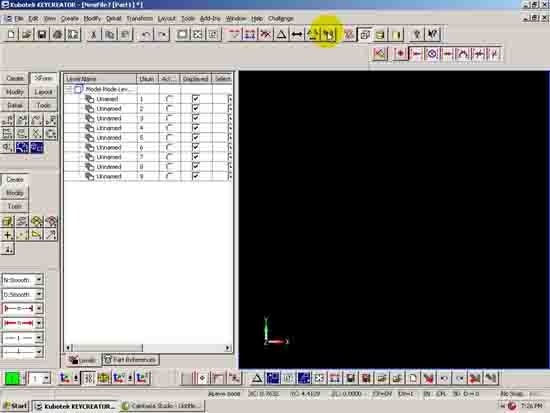Screen dimensions: 550x413
Task: Click the circle center snap icon
Action: tap(432, 54)
